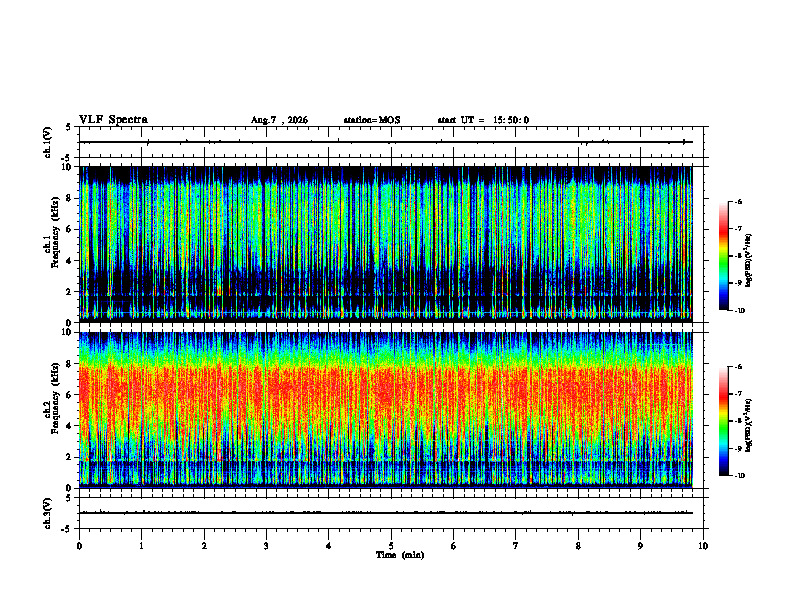Click the ch.1 voltage waveform strip

click(x=391, y=142)
